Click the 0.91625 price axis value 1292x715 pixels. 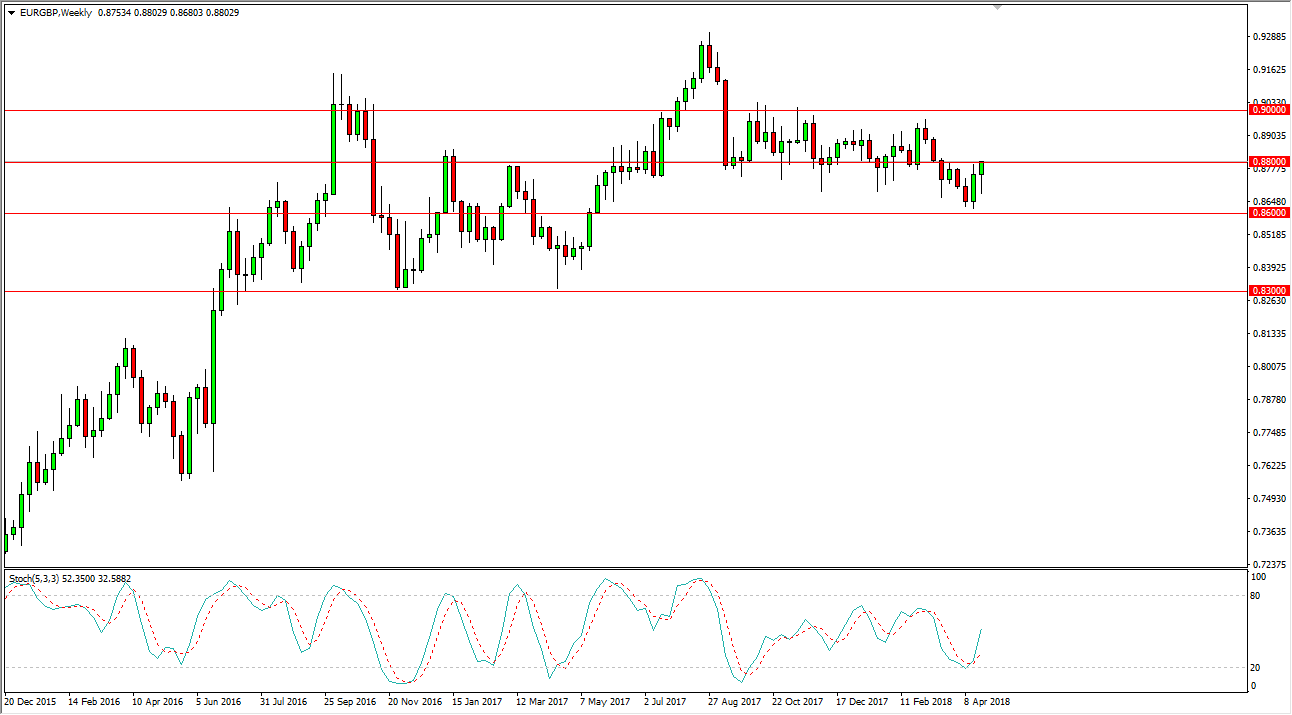pyautogui.click(x=1268, y=70)
